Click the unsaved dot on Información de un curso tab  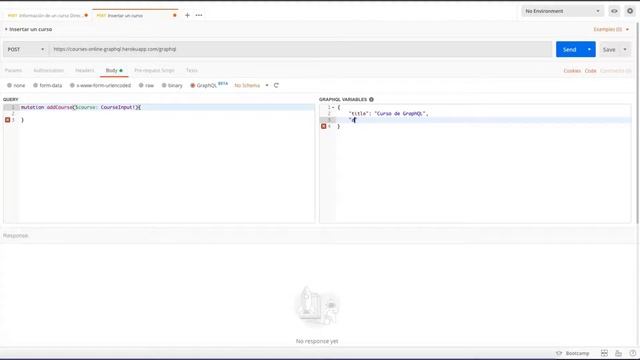point(86,16)
